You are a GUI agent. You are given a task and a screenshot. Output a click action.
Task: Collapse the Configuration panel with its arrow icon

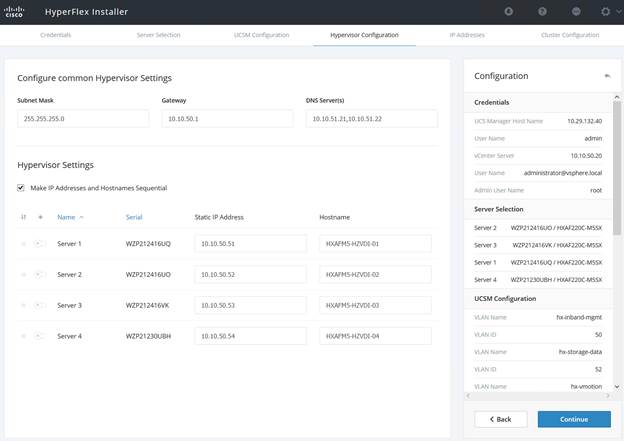(607, 76)
